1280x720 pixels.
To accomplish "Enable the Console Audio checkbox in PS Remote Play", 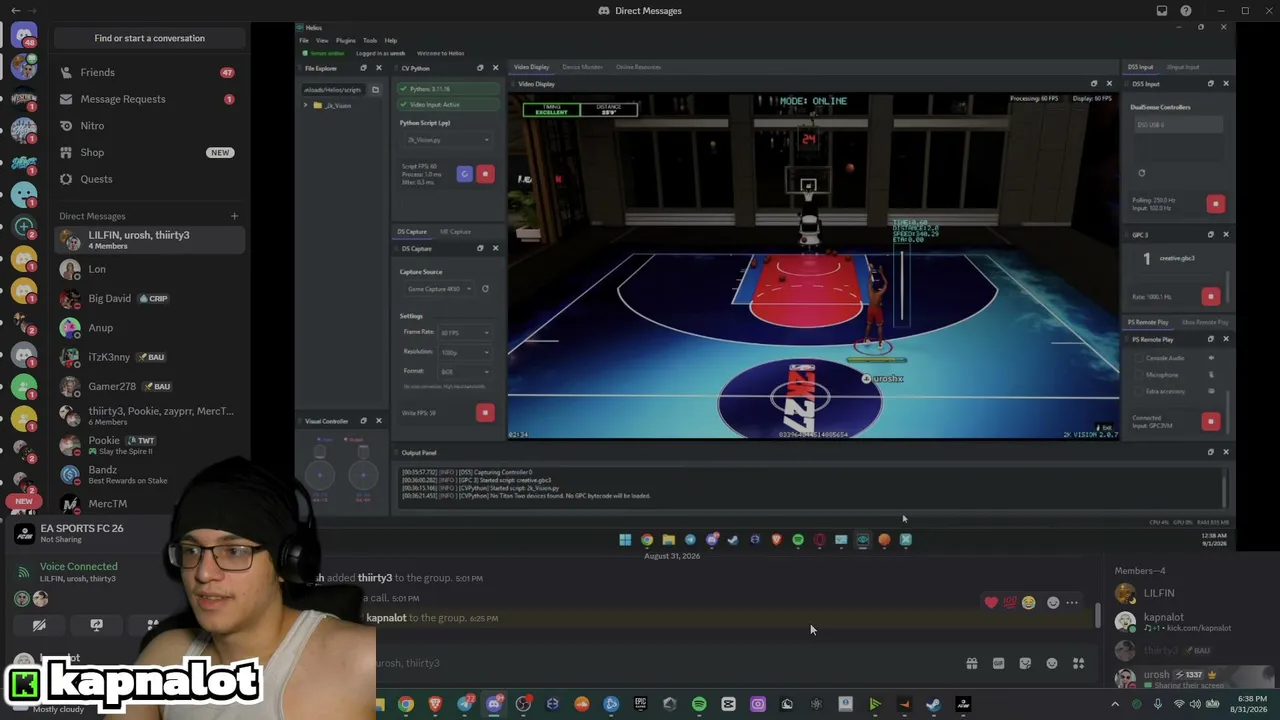I will pyautogui.click(x=1139, y=358).
